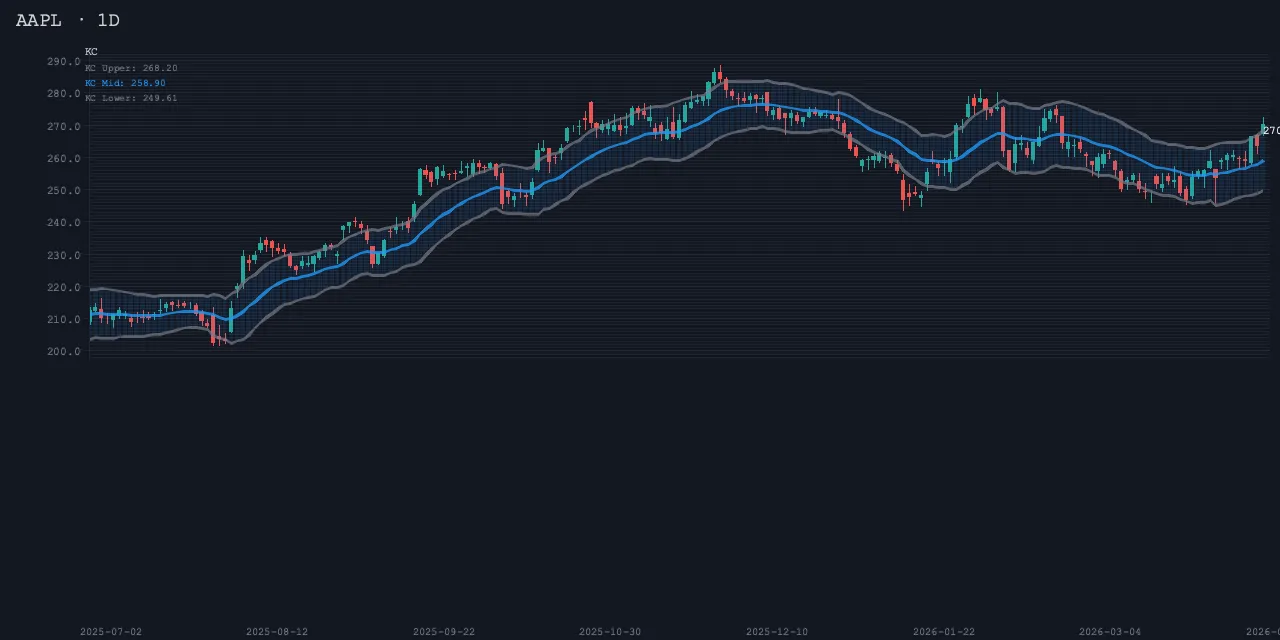Toggle the KC Lower 249.61 legend entry
Viewport: 1280px width, 640px height.
point(131,98)
